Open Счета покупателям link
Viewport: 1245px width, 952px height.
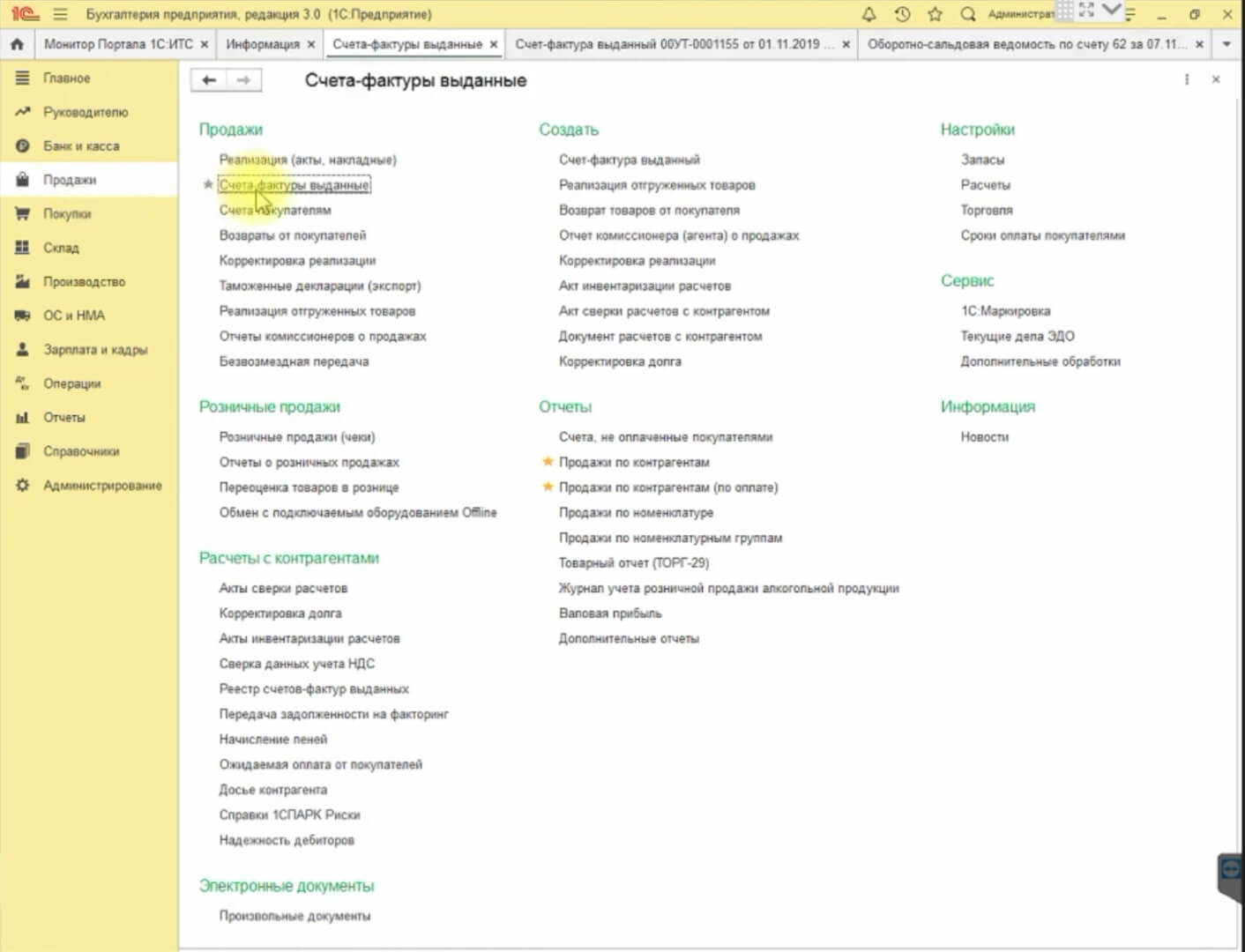(x=275, y=210)
